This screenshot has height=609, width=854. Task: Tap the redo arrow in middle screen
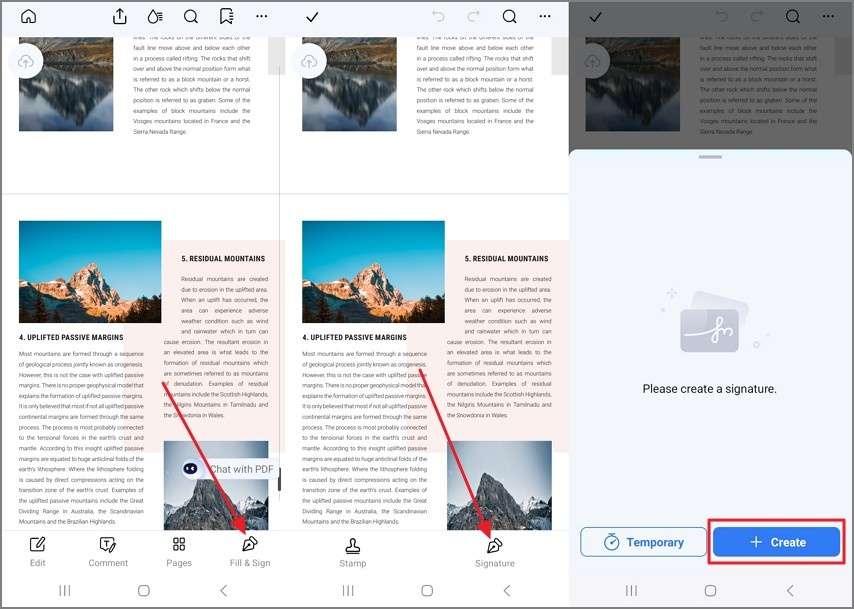(x=474, y=16)
